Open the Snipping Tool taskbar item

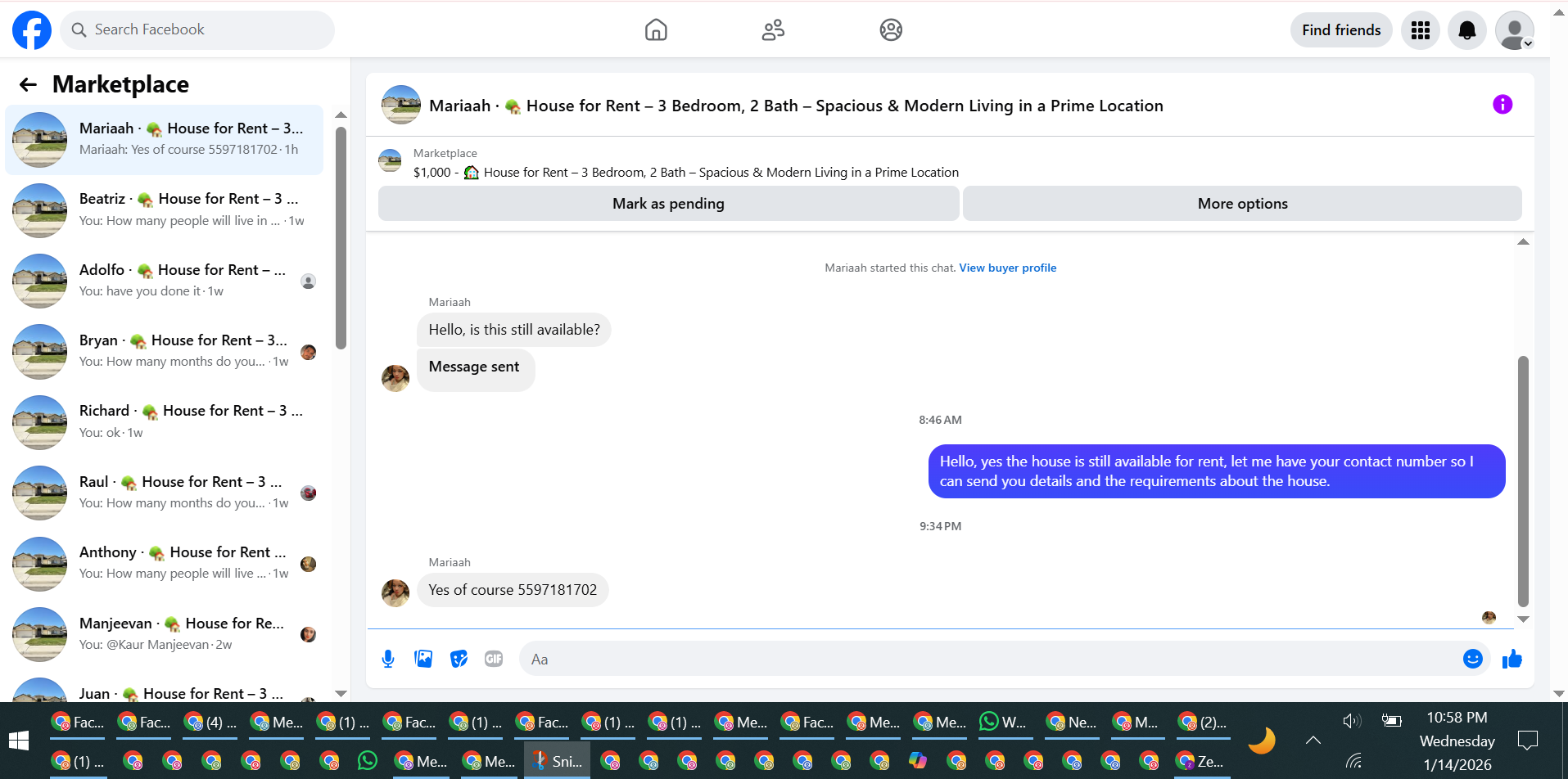(x=557, y=761)
